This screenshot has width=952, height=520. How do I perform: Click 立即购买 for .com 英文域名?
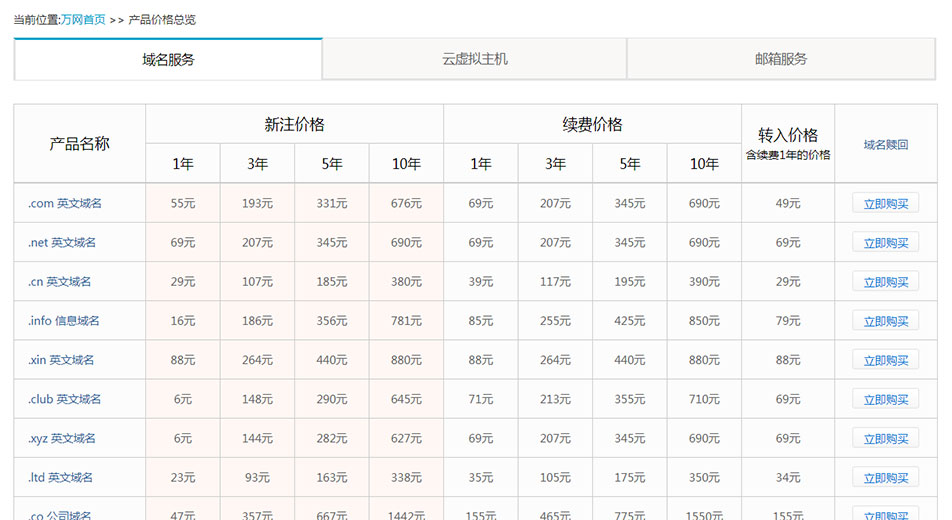[885, 204]
